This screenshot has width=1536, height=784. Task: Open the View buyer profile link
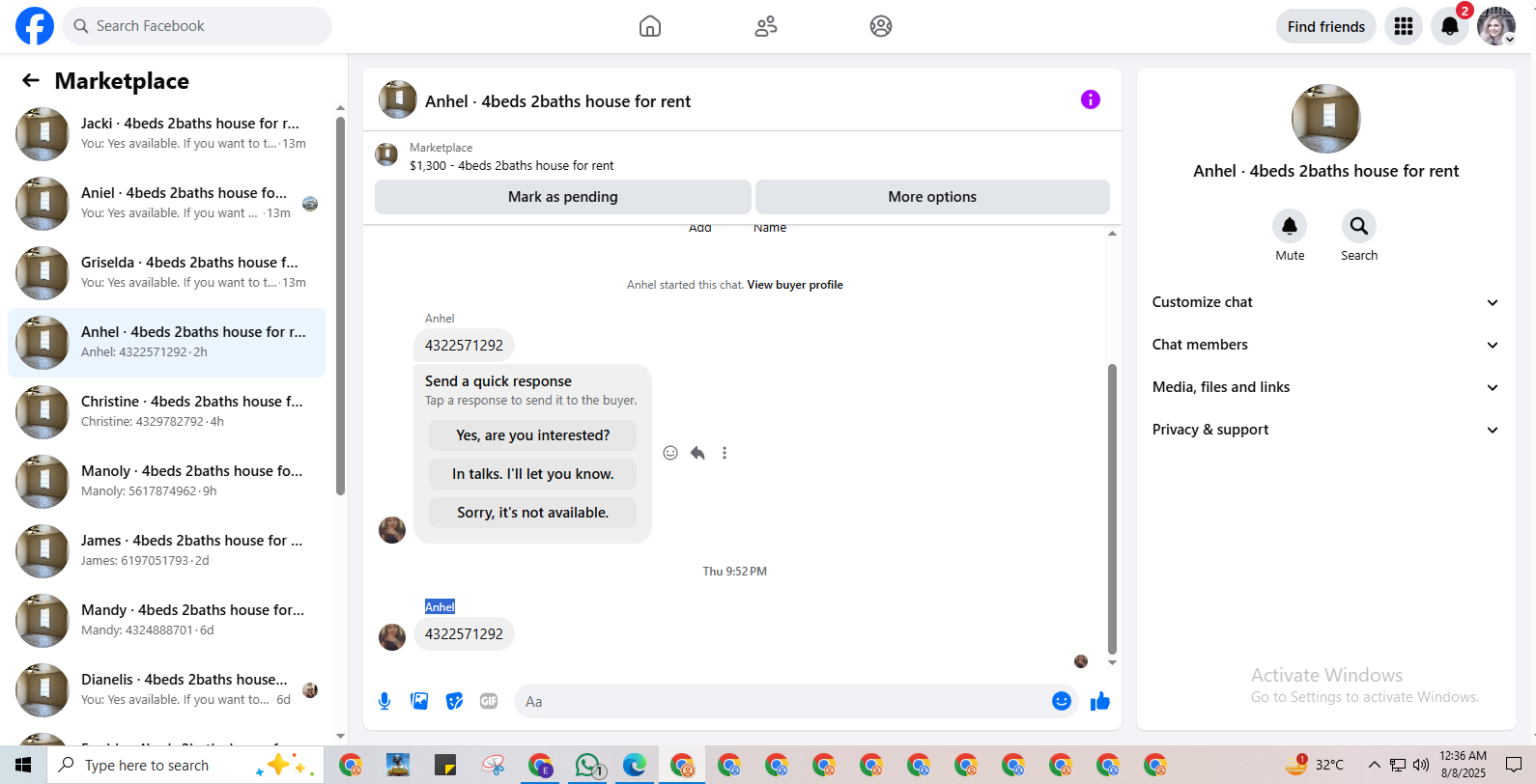tap(795, 285)
